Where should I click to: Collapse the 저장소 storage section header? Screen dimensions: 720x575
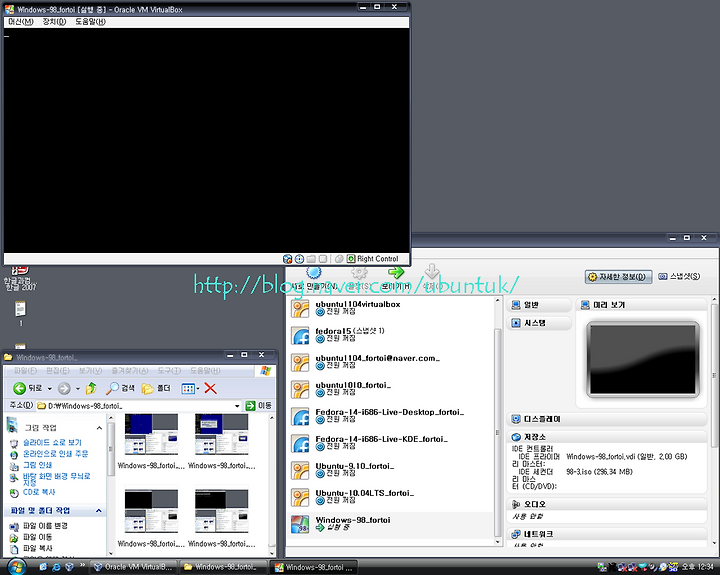coord(607,437)
